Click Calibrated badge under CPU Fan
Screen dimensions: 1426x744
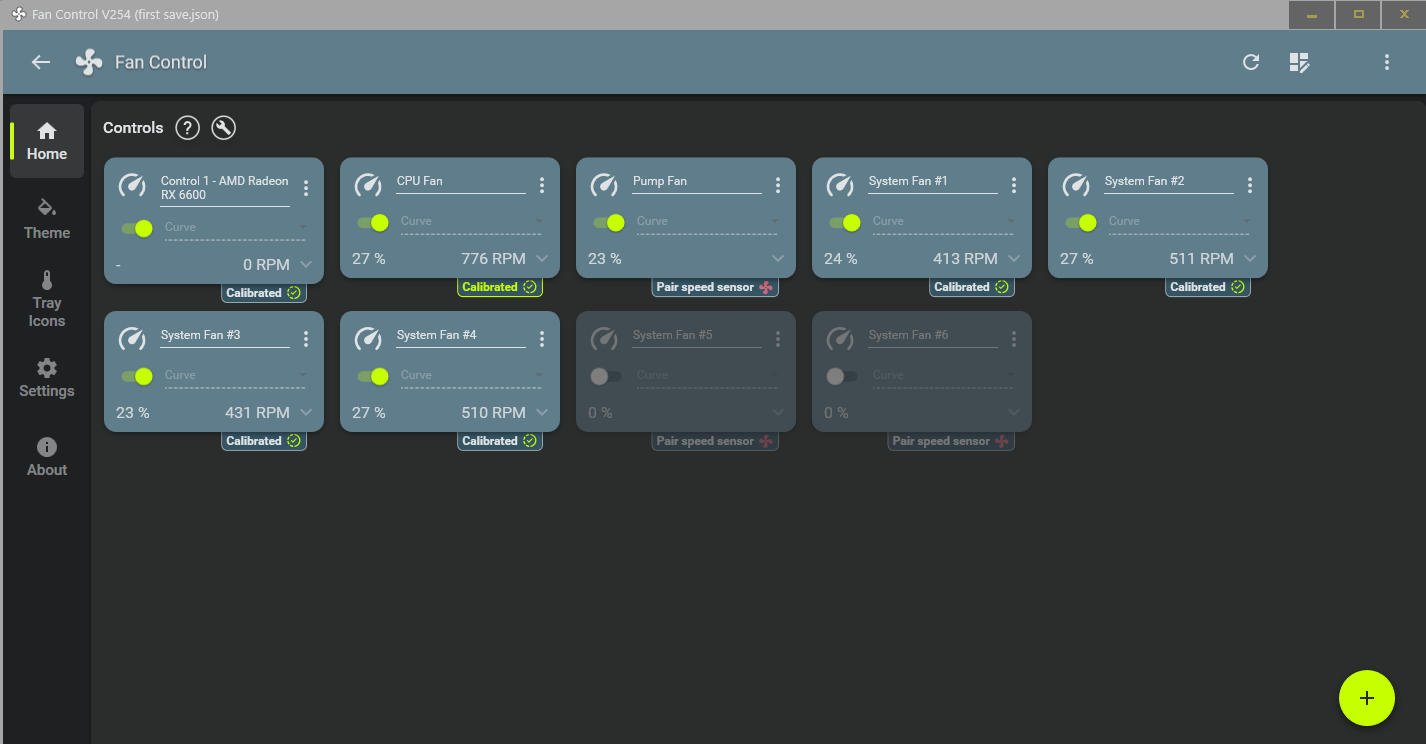pyautogui.click(x=500, y=287)
